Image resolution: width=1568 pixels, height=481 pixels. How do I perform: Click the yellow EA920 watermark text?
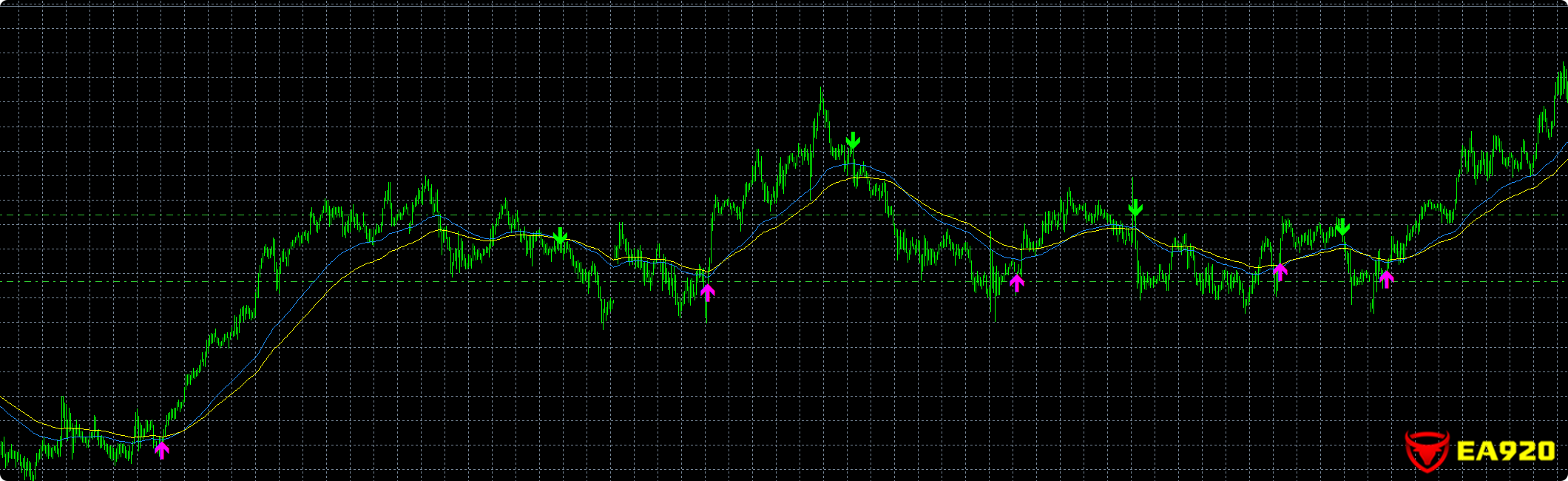pyautogui.click(x=1506, y=451)
